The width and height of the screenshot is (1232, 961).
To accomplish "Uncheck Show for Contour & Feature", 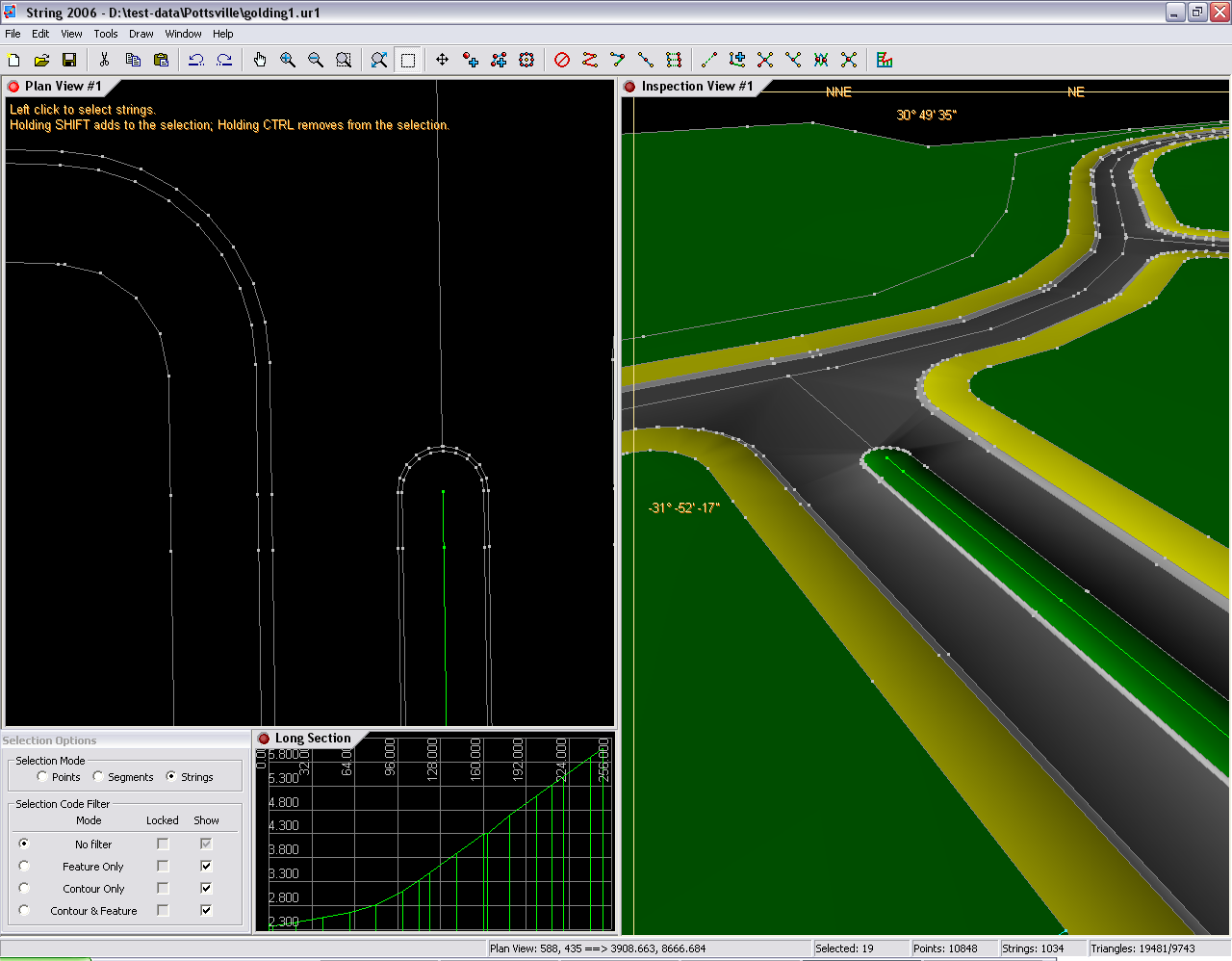I will pyautogui.click(x=206, y=910).
